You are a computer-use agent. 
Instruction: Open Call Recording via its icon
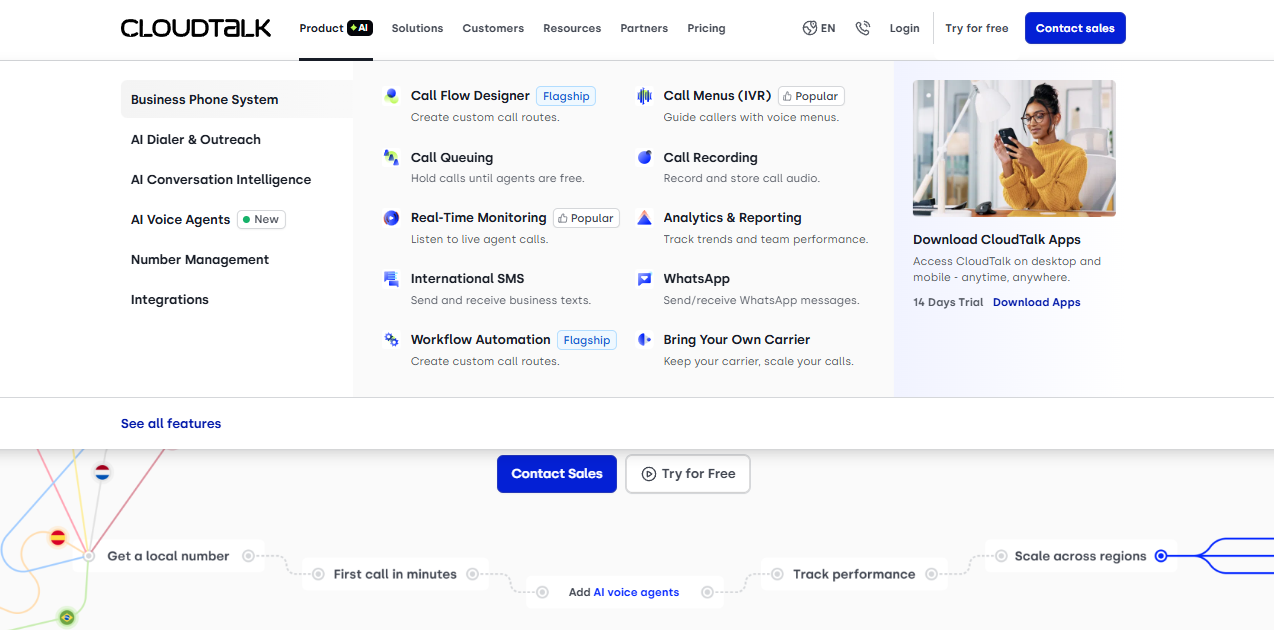pyautogui.click(x=644, y=157)
